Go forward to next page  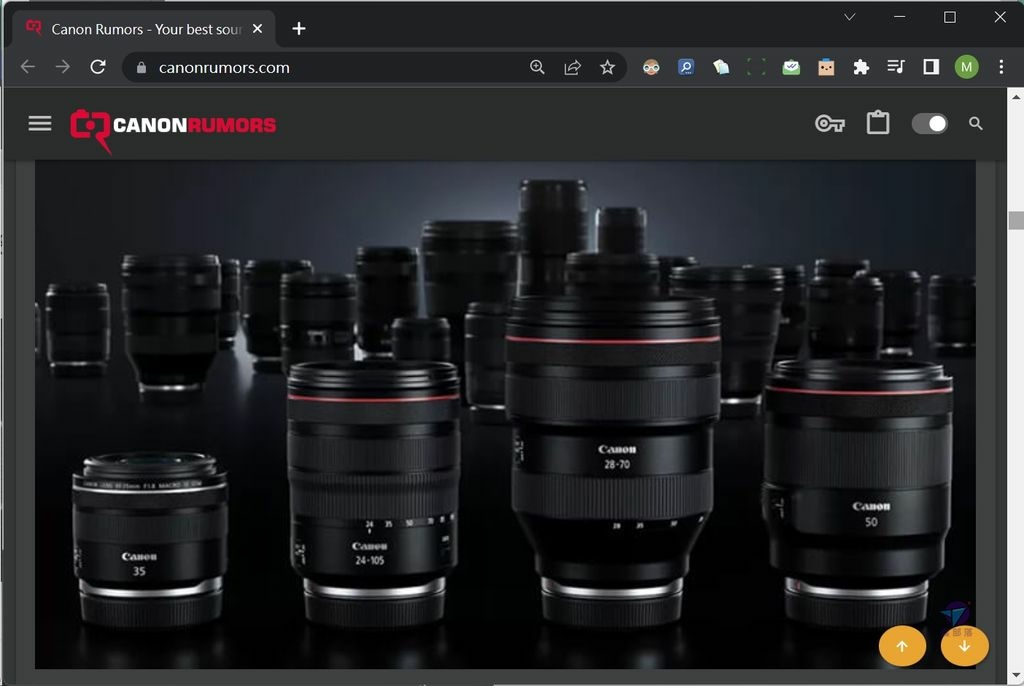pos(63,67)
